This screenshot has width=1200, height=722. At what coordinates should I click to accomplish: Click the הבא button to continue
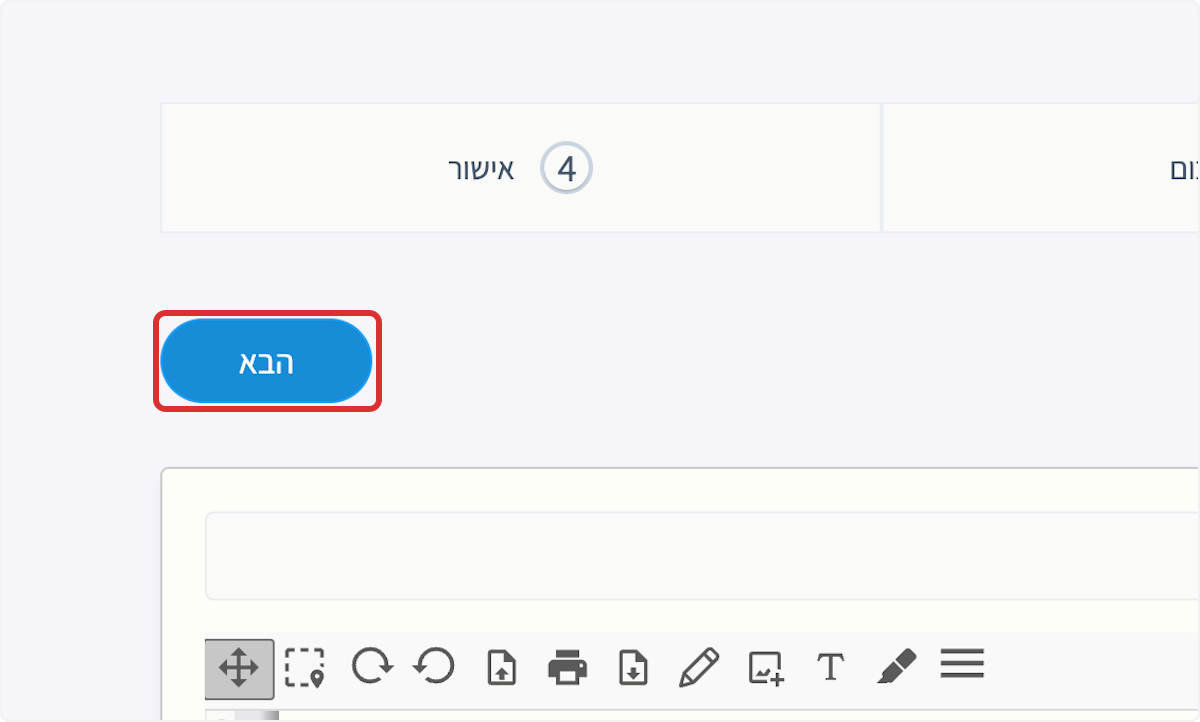266,361
